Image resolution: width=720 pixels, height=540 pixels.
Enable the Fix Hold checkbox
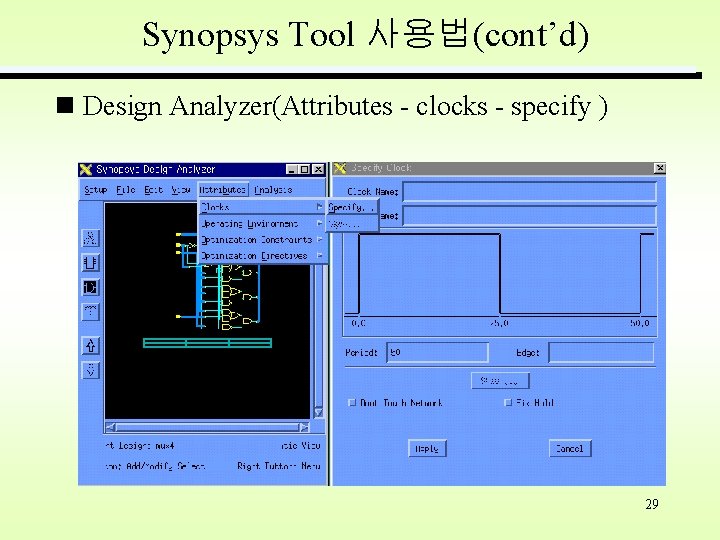pos(508,402)
